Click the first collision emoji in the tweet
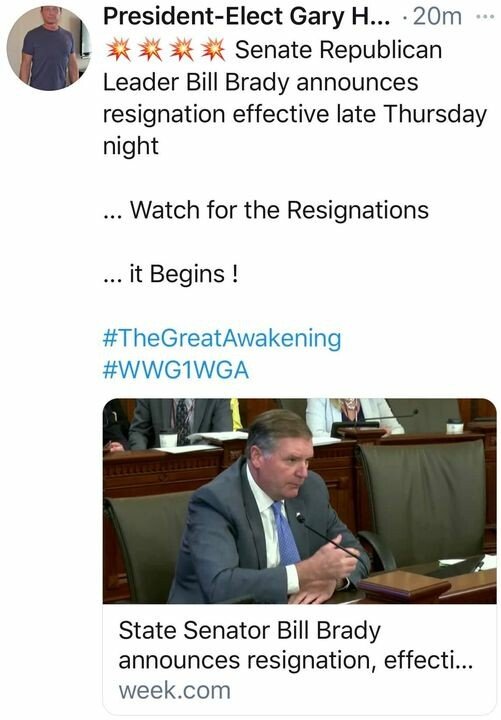The height and width of the screenshot is (720, 501). tap(118, 50)
